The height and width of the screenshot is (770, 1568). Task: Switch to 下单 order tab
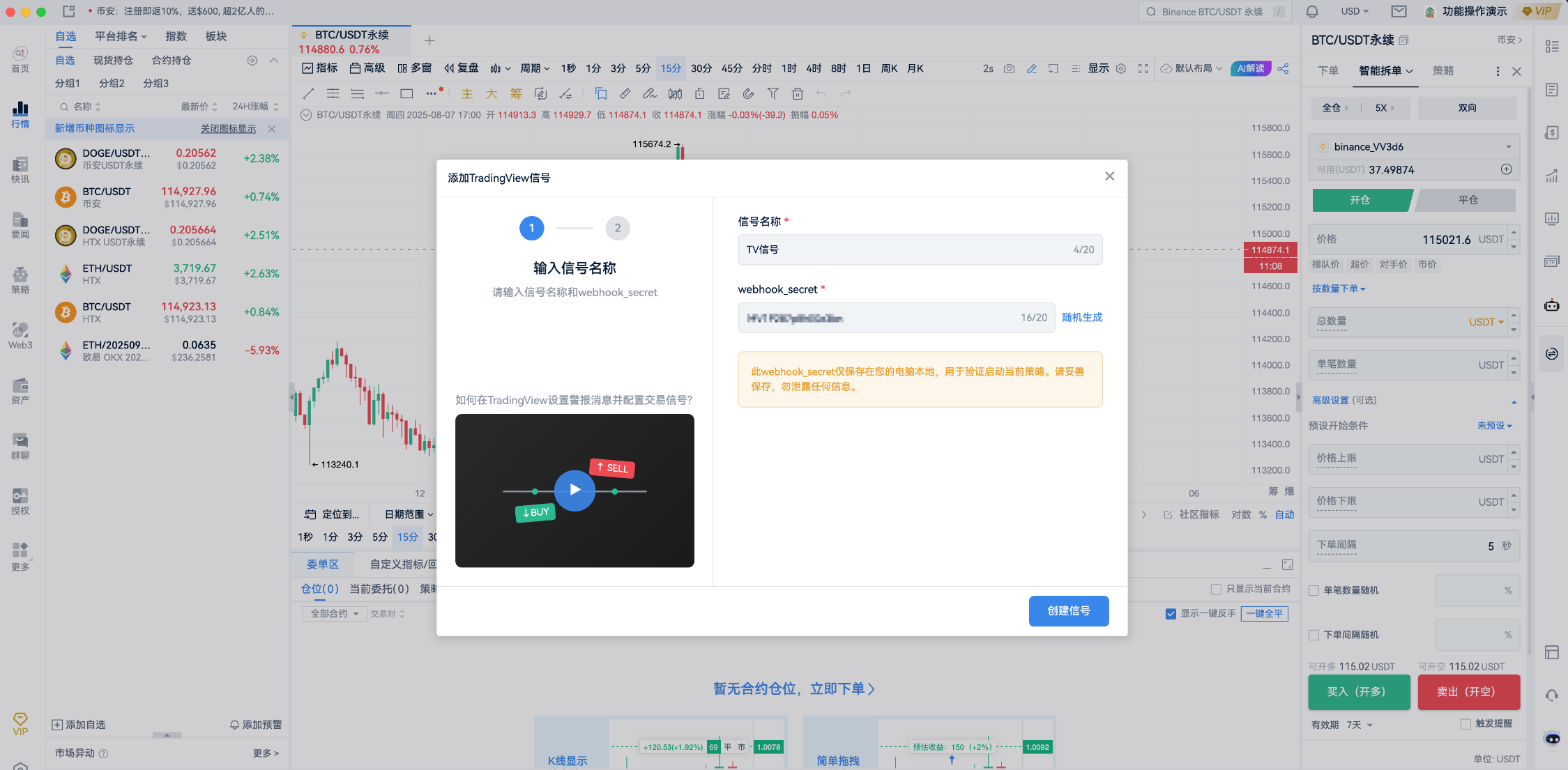click(x=1327, y=71)
